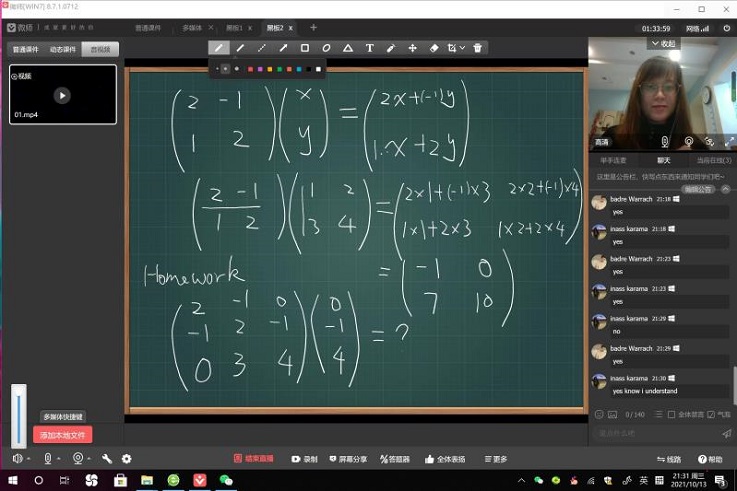Toggle the 全体禁言 mute-all checkbox
Image resolution: width=737 pixels, height=491 pixels.
(x=669, y=414)
